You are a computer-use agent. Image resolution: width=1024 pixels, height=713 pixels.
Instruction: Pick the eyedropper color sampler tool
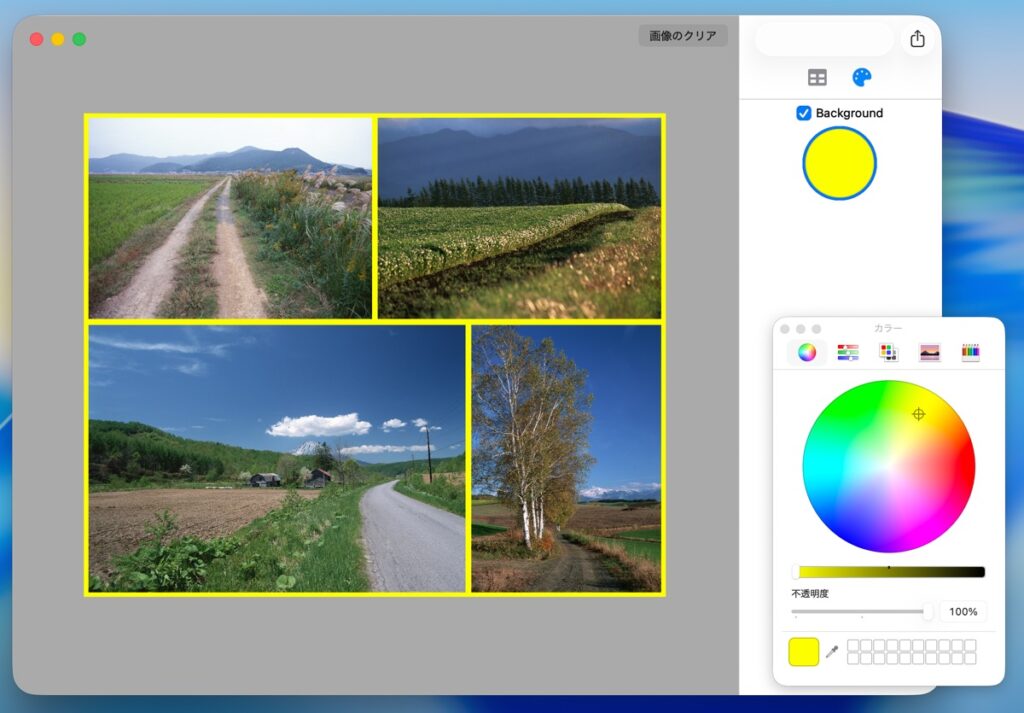831,652
